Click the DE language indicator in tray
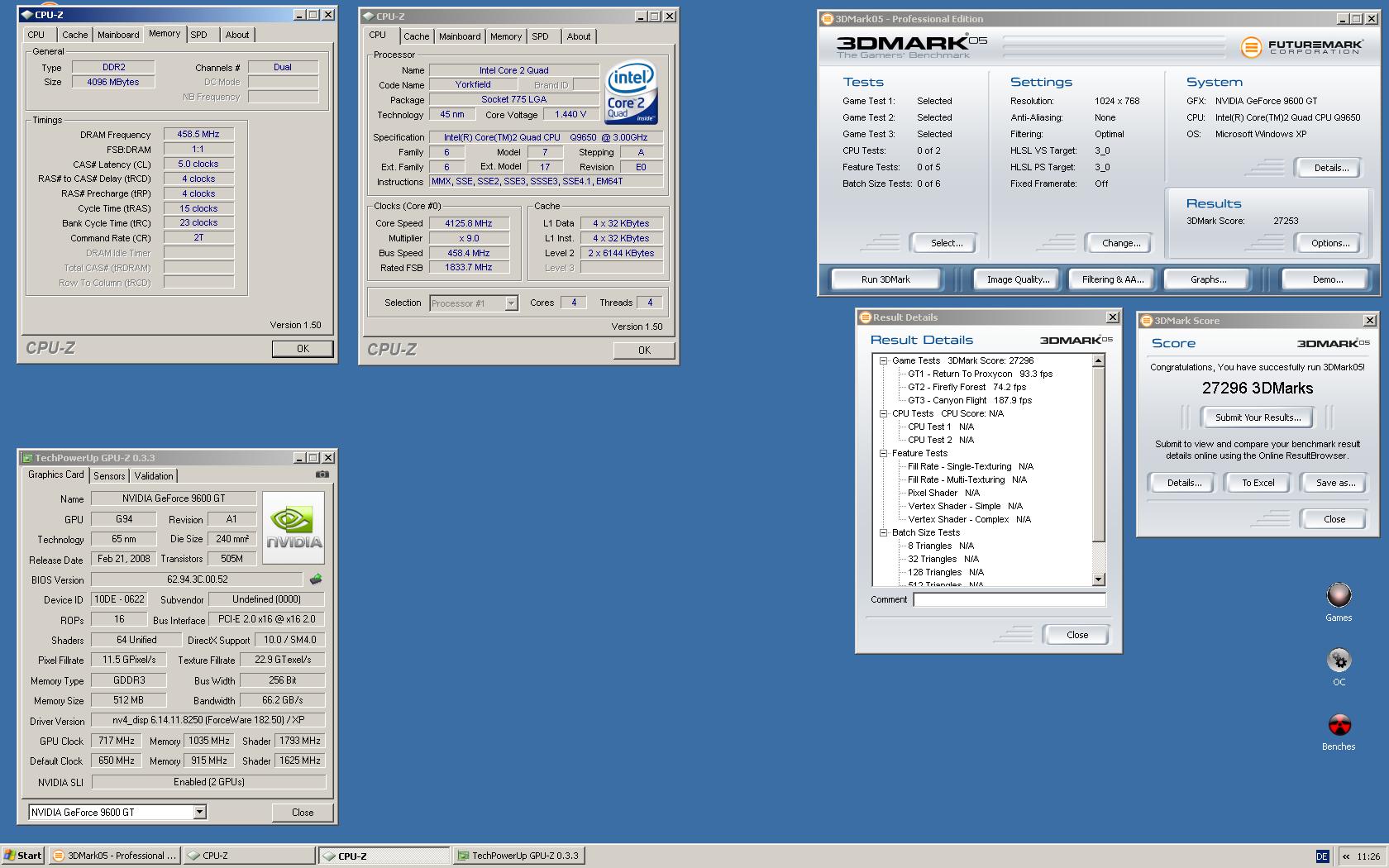This screenshot has height=868, width=1389. 1322,856
